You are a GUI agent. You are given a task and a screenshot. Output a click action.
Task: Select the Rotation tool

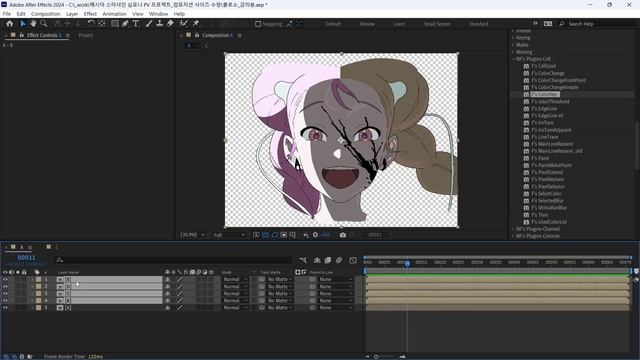click(x=91, y=24)
